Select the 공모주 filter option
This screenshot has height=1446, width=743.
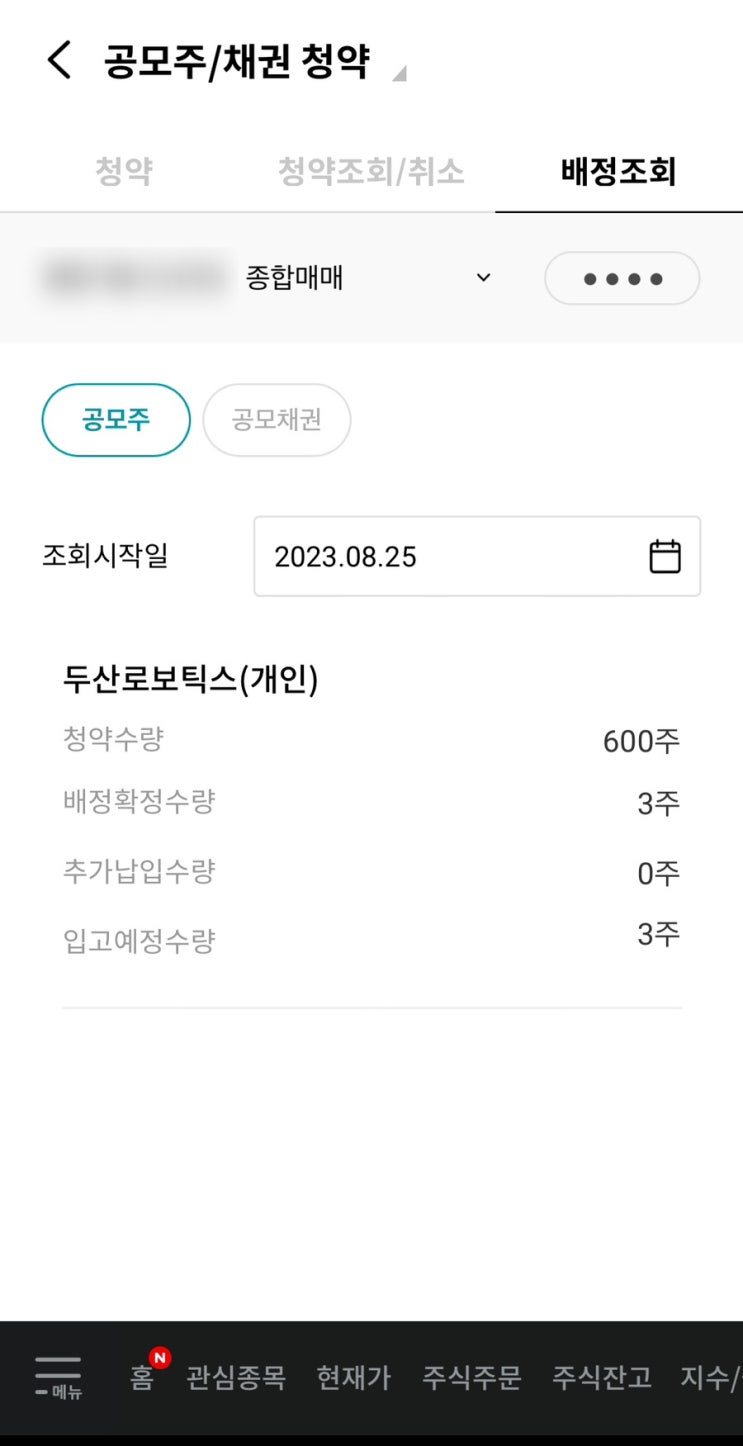pos(116,420)
